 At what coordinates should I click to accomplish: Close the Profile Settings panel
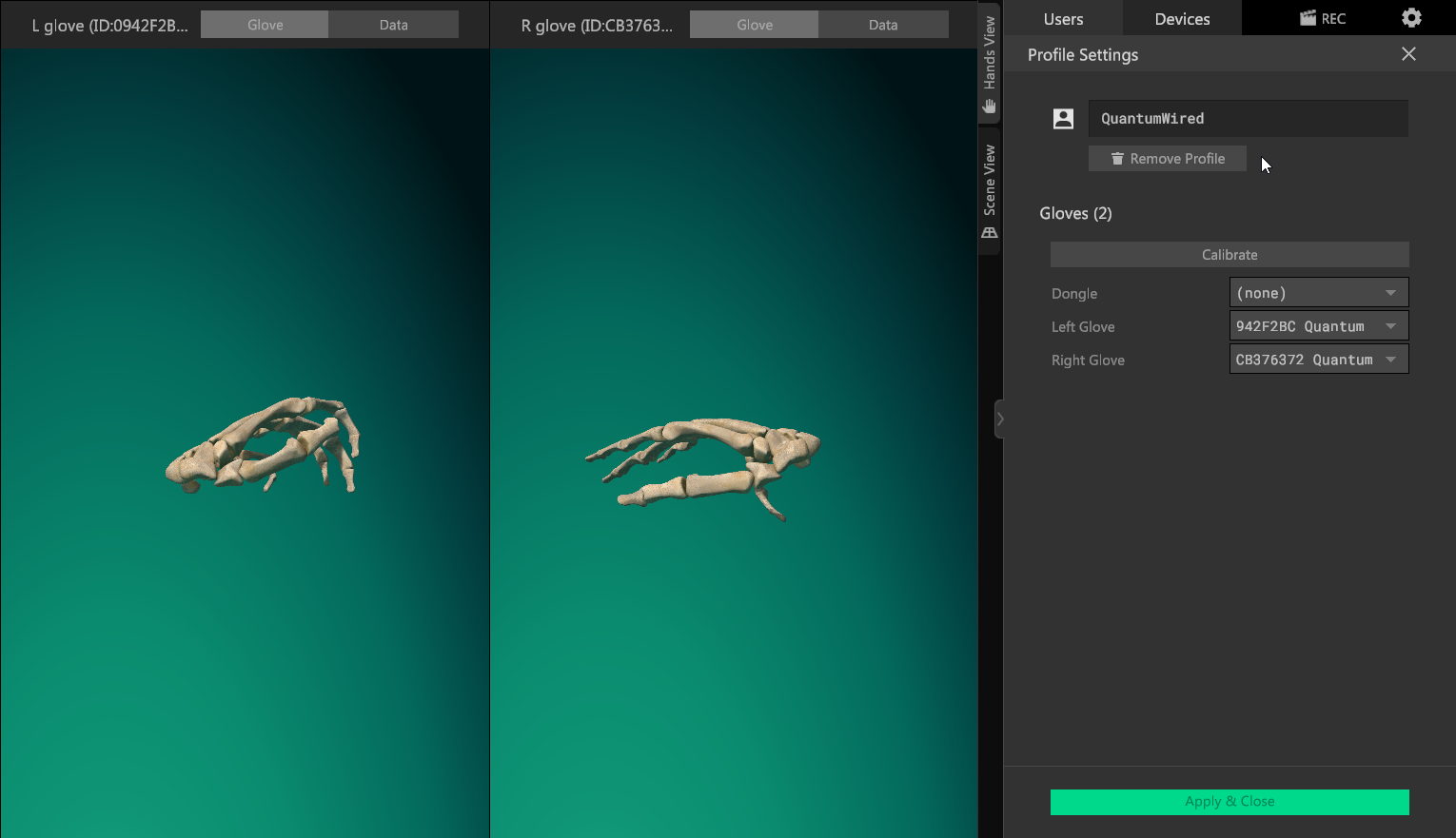tap(1408, 54)
